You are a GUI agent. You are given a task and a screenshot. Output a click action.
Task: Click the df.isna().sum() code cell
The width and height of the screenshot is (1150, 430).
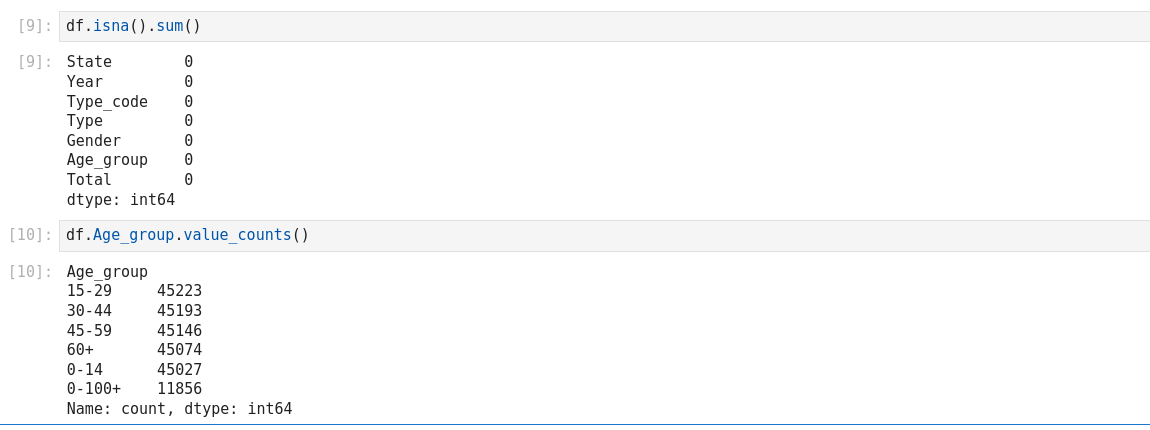click(x=600, y=26)
